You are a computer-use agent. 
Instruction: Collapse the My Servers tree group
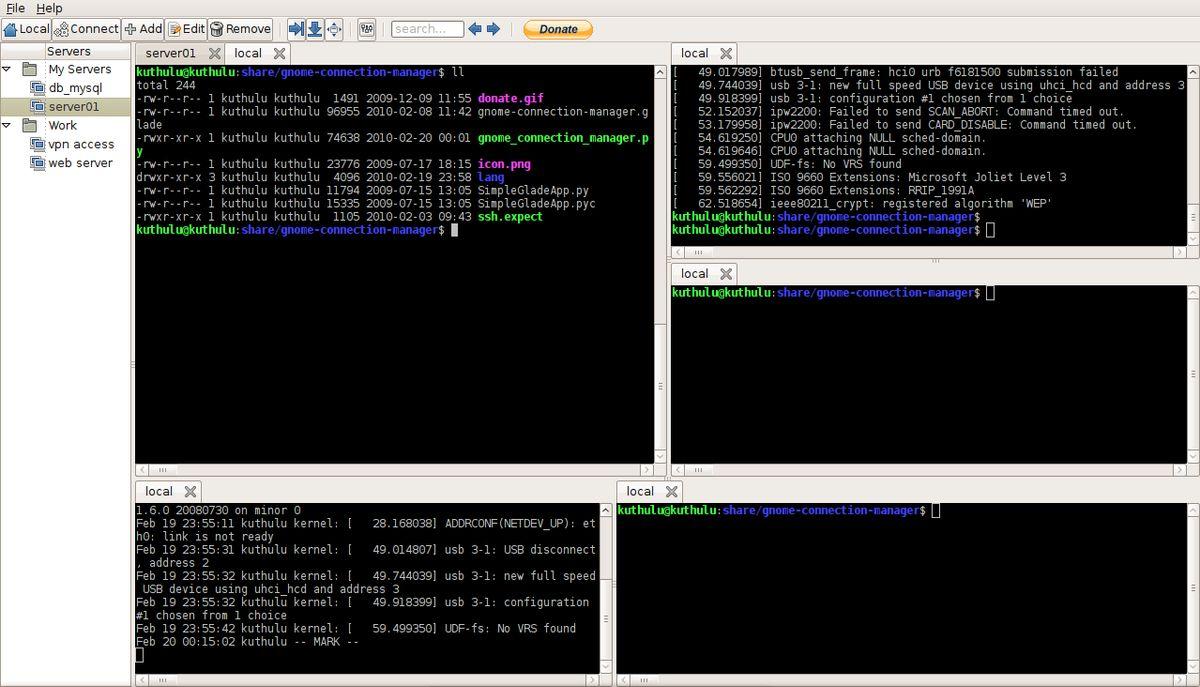[7, 69]
